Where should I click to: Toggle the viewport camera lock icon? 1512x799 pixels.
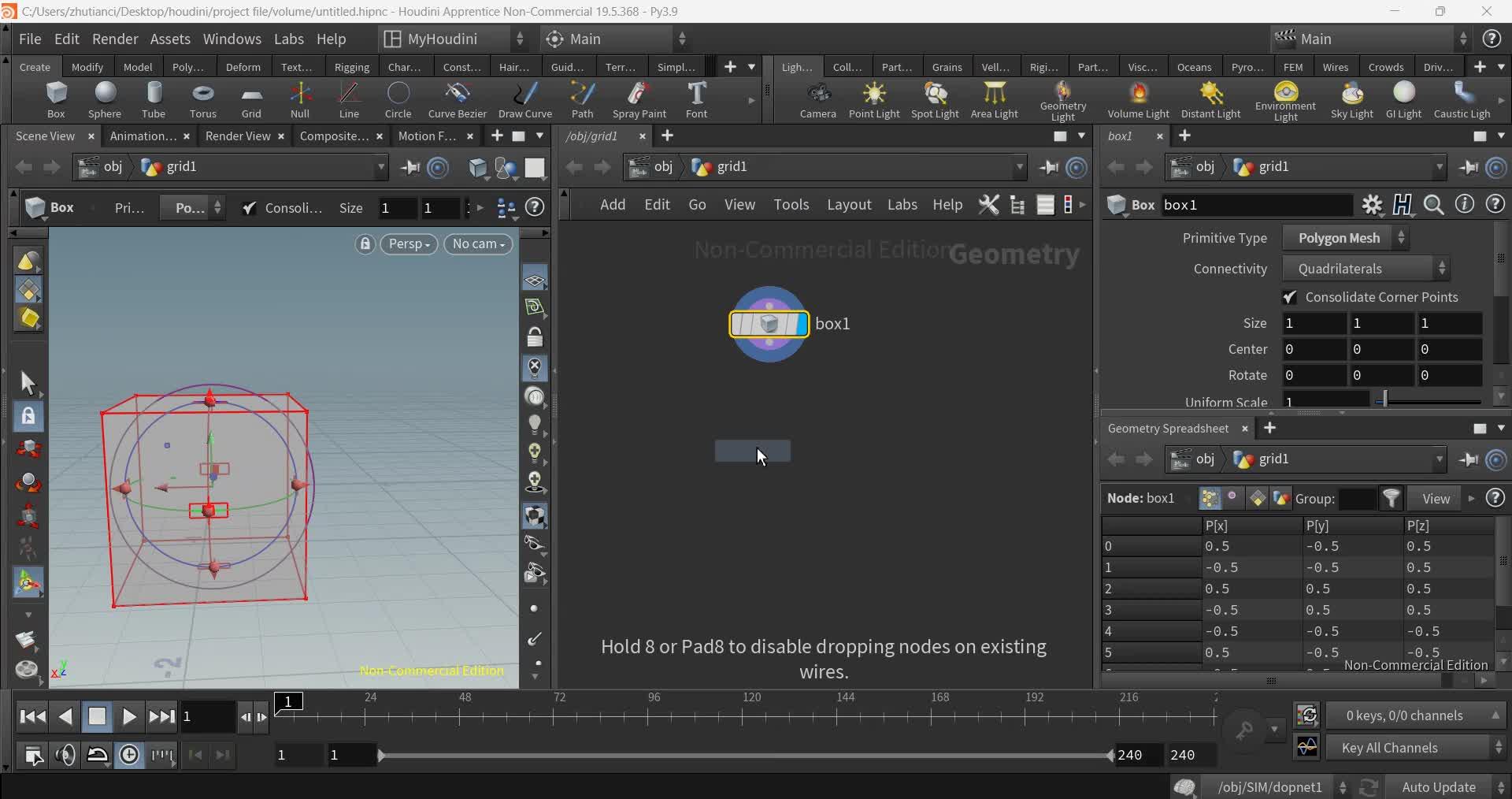[365, 244]
